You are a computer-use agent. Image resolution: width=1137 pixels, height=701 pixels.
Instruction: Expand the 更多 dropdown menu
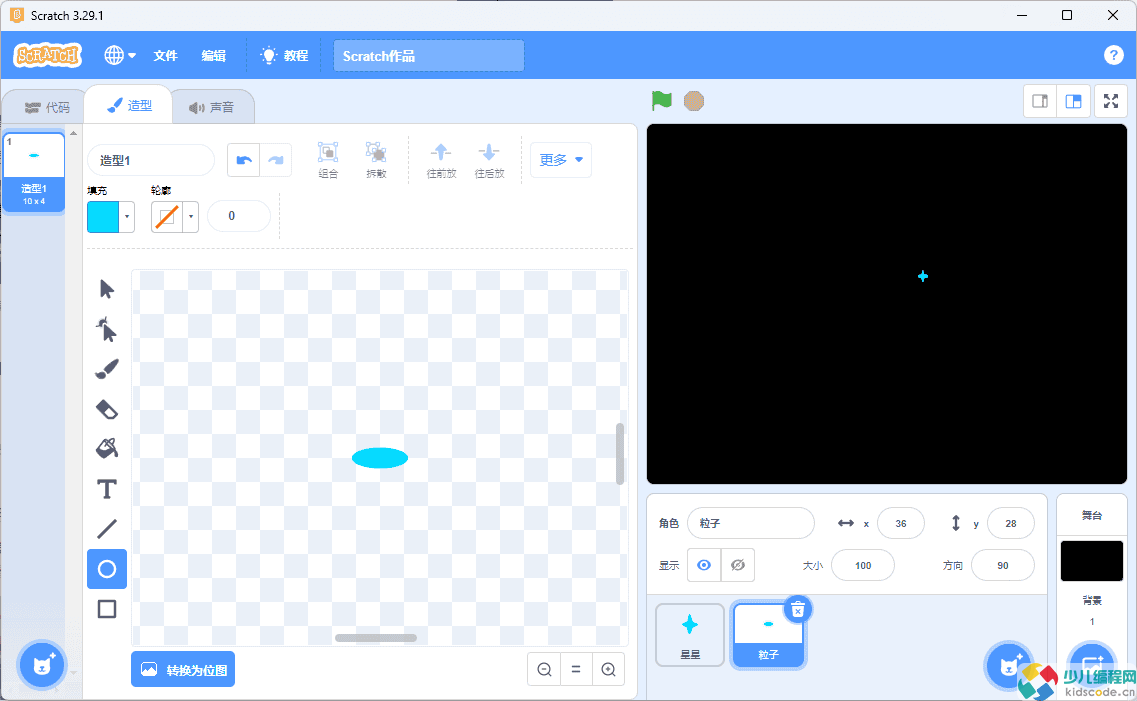pos(560,160)
